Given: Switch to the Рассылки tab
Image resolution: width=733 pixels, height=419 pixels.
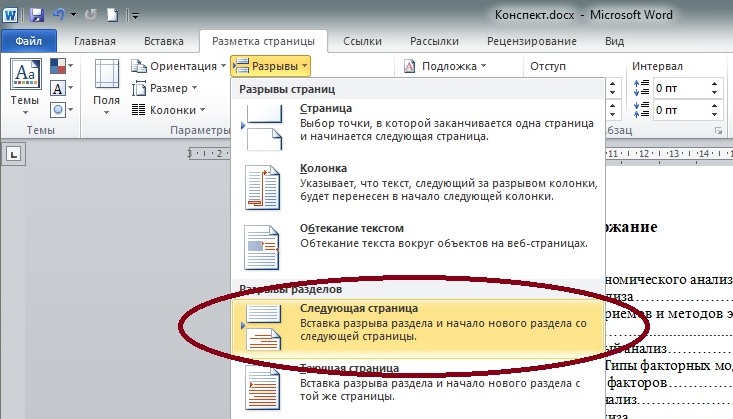Looking at the screenshot, I should click(x=434, y=41).
